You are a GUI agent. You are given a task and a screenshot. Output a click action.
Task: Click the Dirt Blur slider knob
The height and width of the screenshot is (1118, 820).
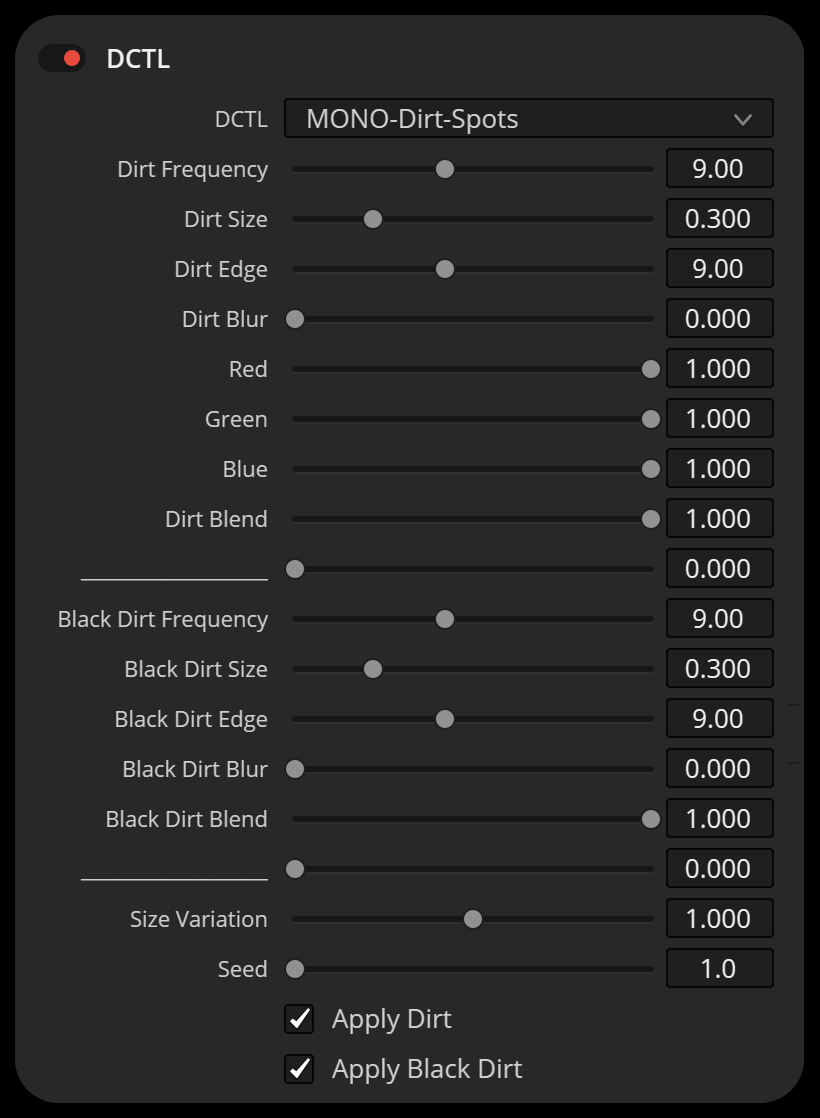(x=295, y=319)
